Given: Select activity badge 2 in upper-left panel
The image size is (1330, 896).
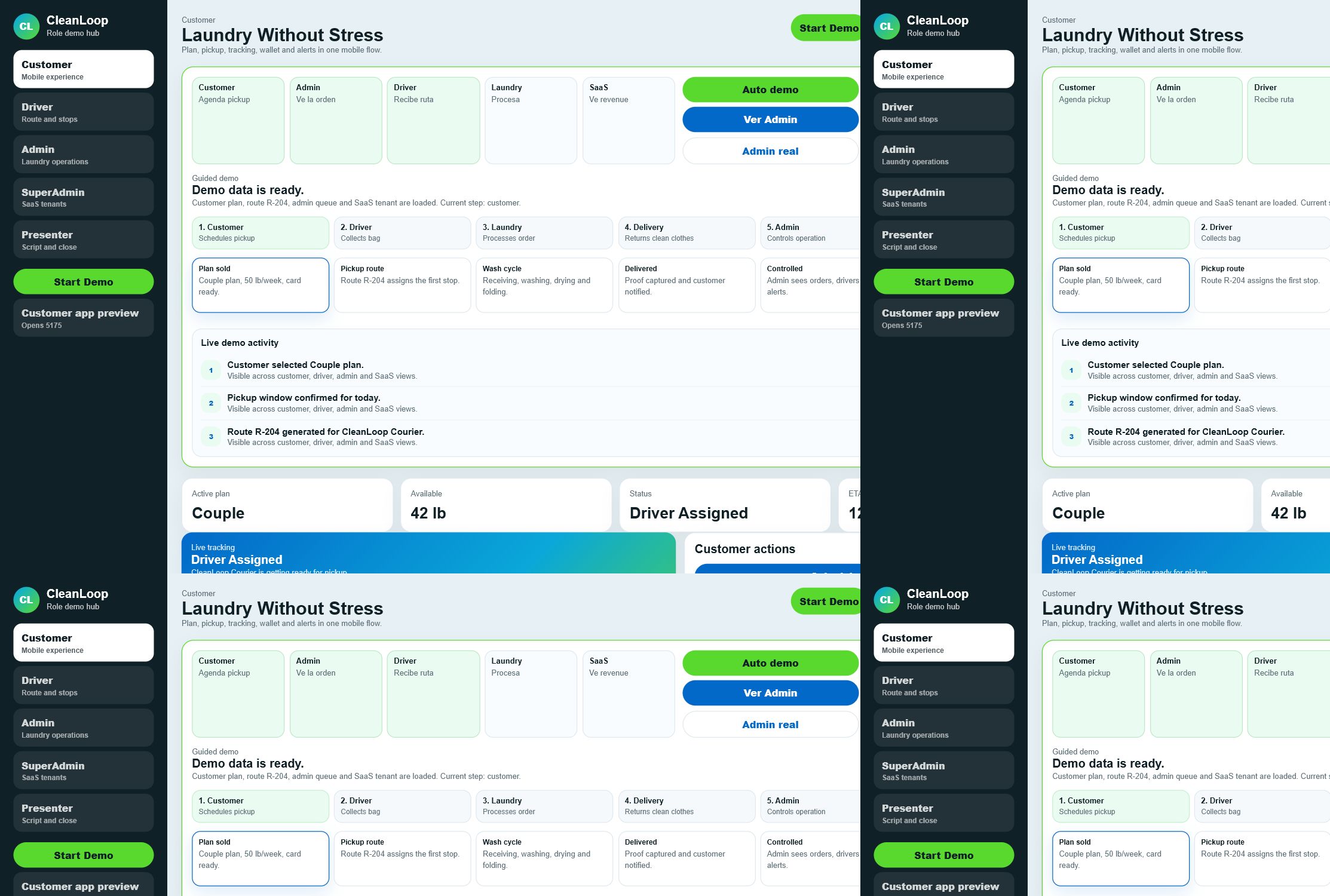Looking at the screenshot, I should [211, 403].
